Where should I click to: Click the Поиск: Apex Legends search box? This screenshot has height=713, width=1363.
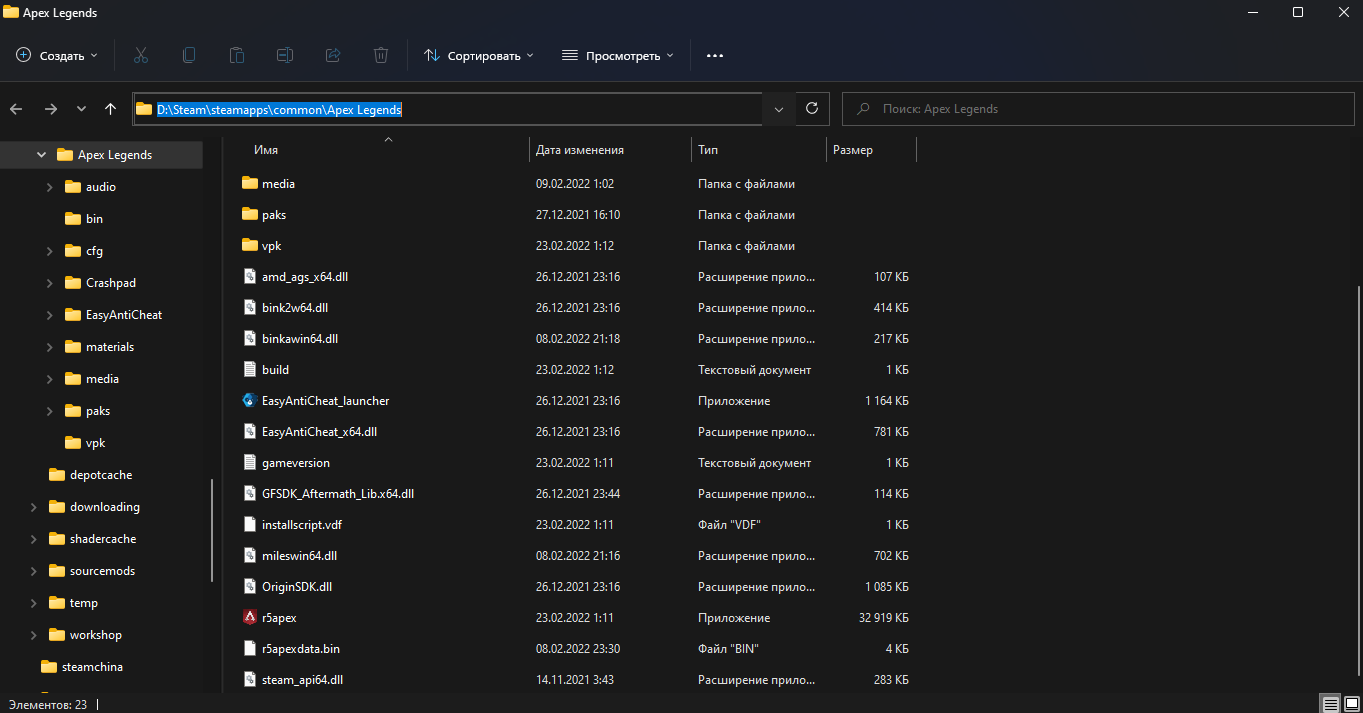tap(1099, 109)
